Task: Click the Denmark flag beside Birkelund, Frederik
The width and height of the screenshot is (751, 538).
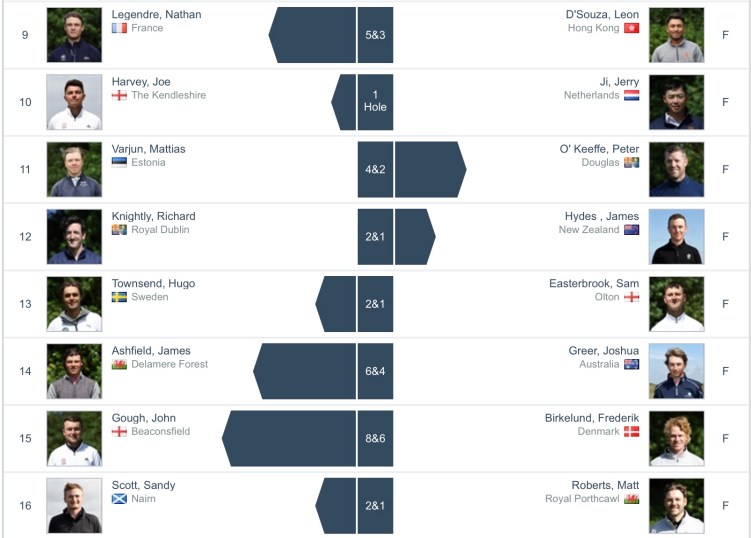Action: (x=631, y=432)
